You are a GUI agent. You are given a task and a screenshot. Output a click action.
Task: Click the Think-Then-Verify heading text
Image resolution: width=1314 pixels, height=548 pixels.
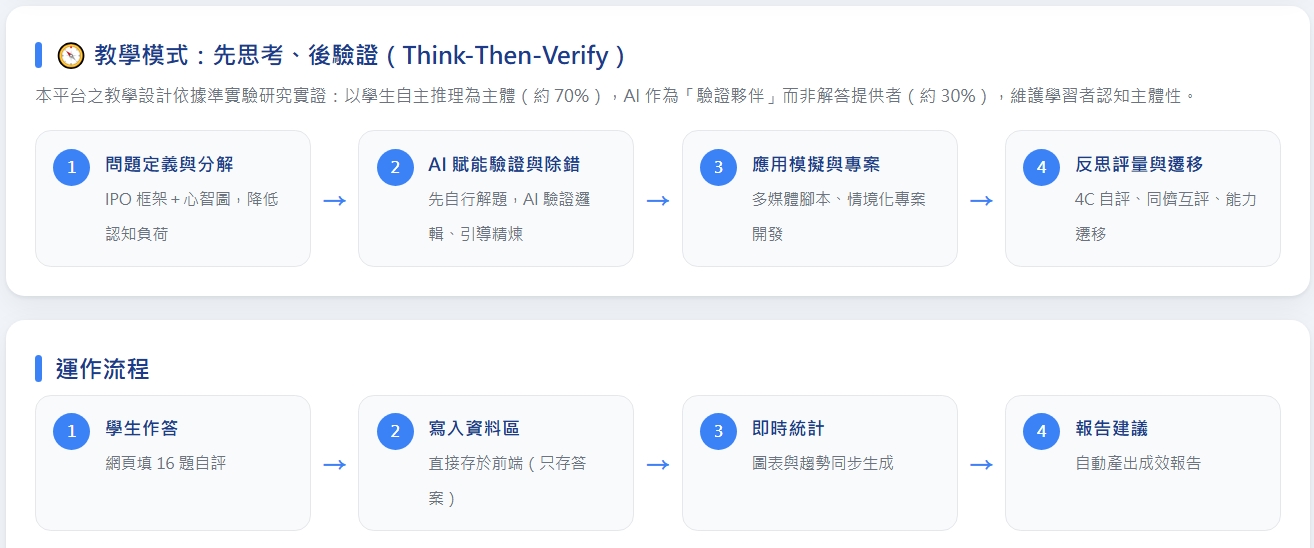[x=505, y=55]
